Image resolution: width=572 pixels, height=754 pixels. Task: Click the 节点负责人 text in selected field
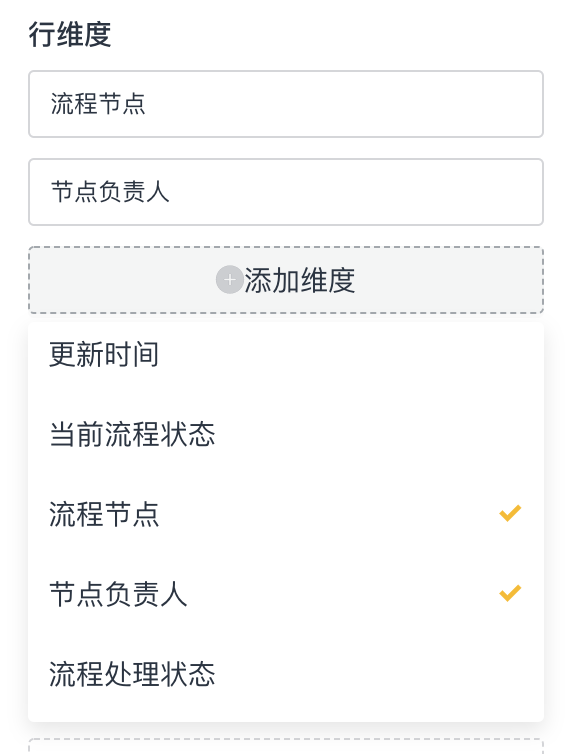110,192
